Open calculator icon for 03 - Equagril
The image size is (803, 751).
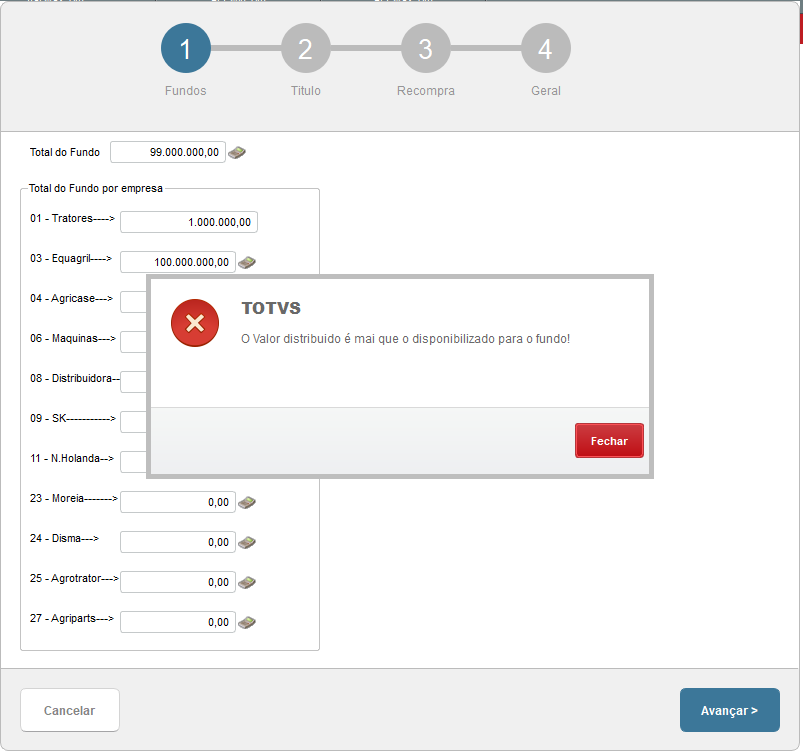(247, 262)
